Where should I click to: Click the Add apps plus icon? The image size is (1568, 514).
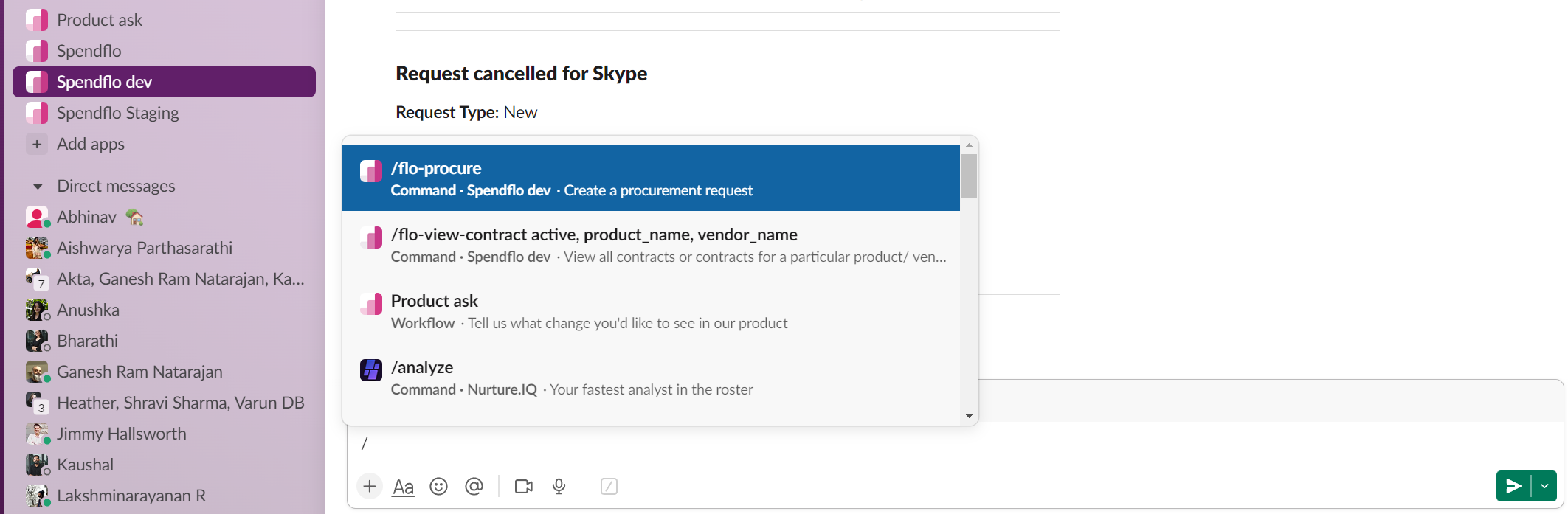click(x=37, y=144)
